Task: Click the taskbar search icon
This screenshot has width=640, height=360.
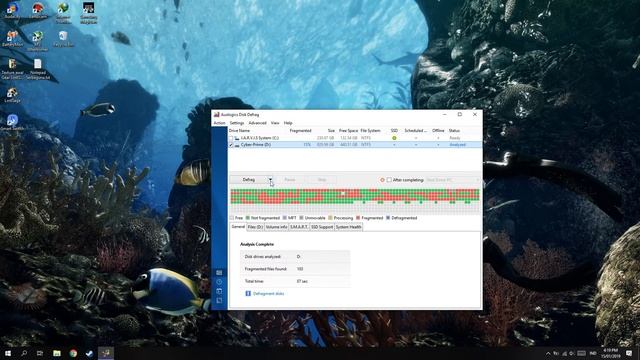Action: pos(24,353)
